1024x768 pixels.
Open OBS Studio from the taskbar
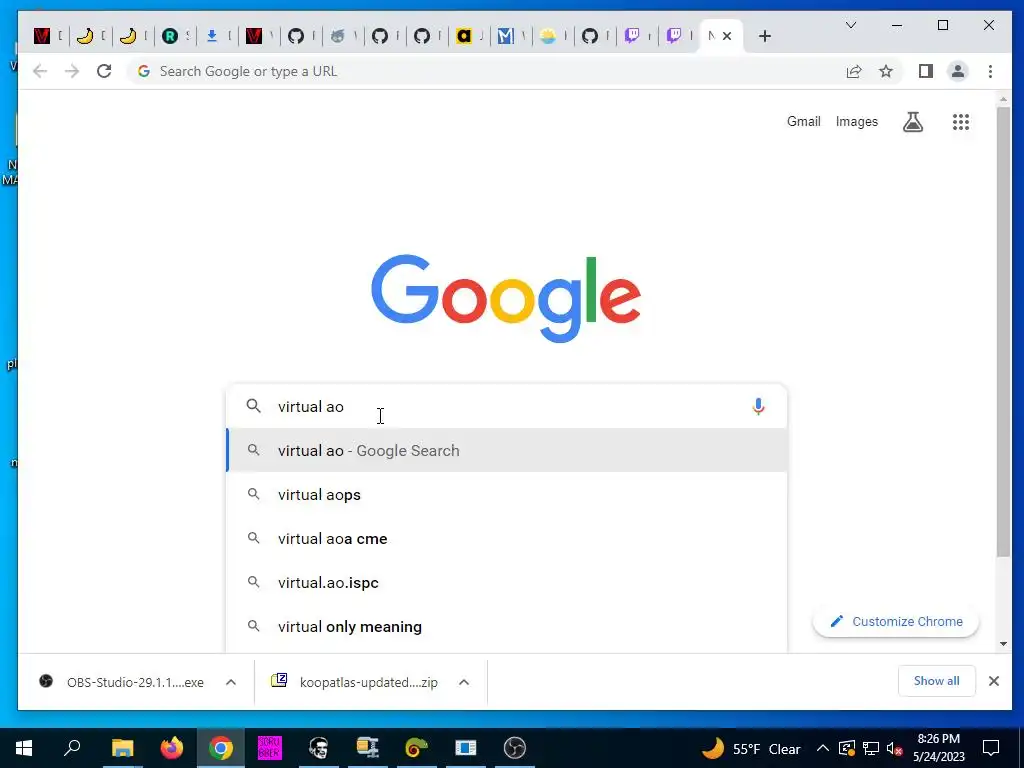click(515, 748)
